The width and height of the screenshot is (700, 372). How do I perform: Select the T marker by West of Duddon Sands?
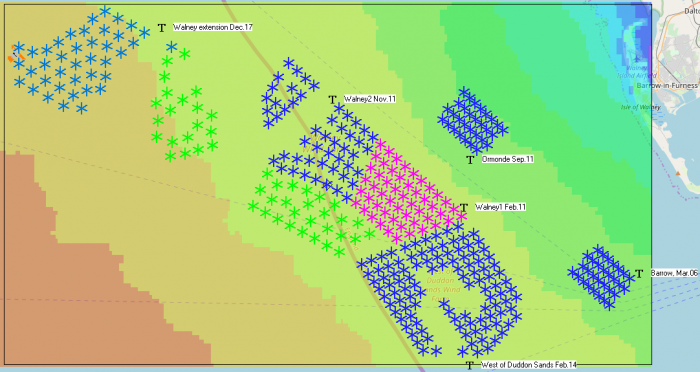(469, 365)
